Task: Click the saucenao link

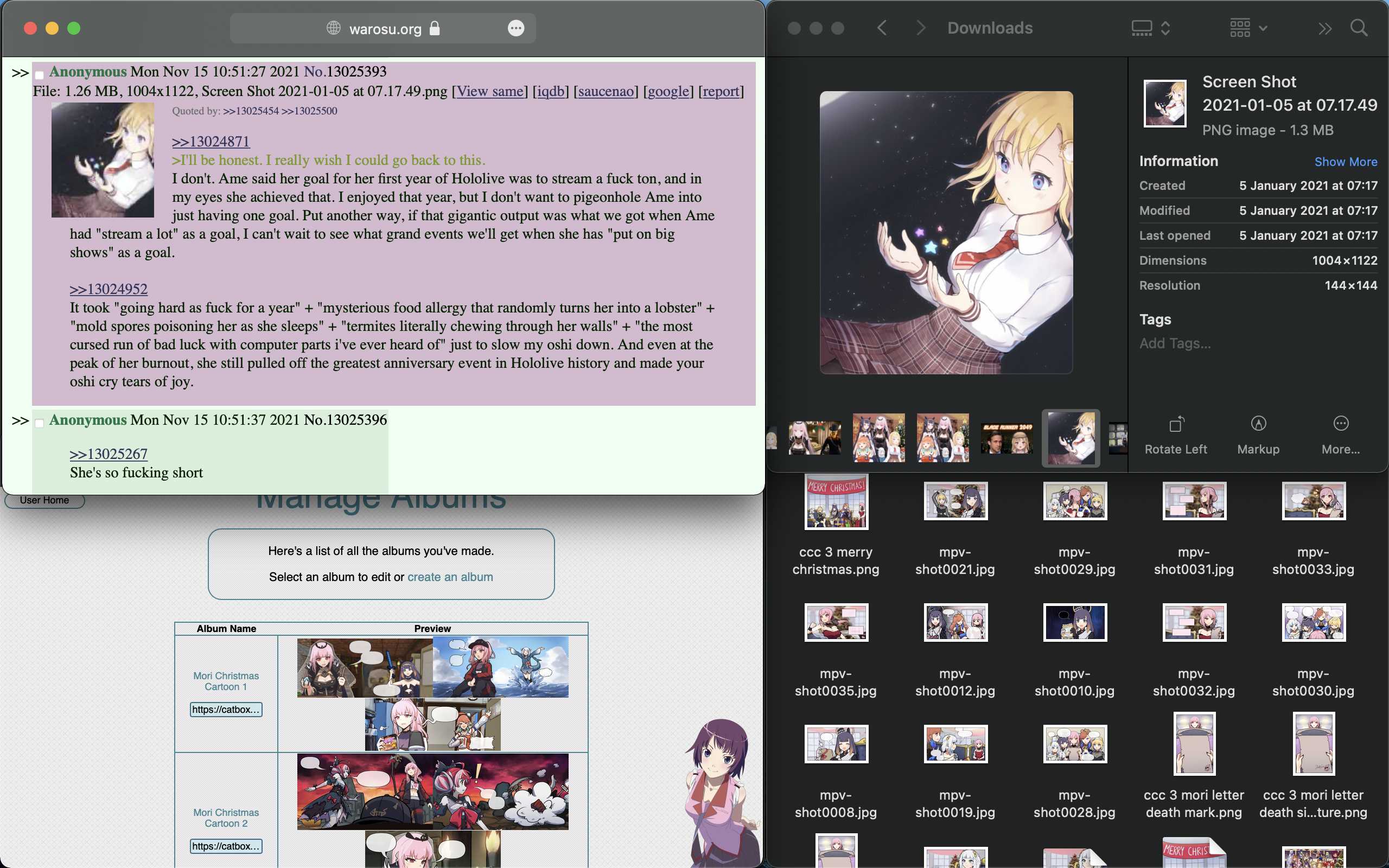Action: pos(606,91)
